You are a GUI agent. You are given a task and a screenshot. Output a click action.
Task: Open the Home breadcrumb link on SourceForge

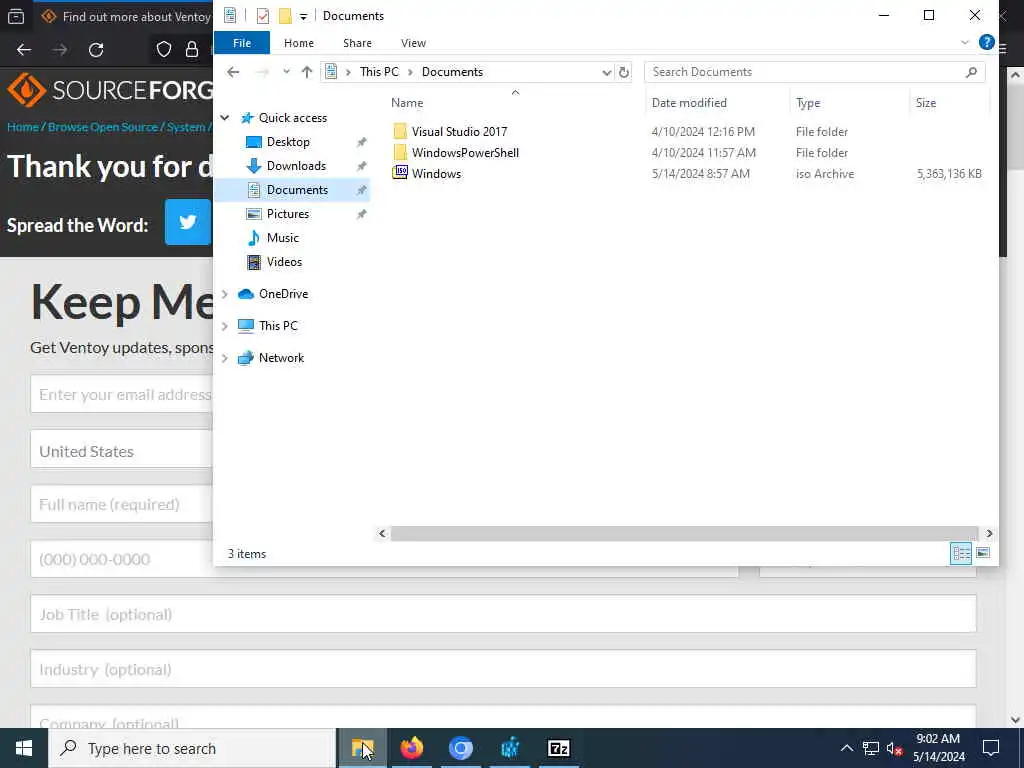23,127
